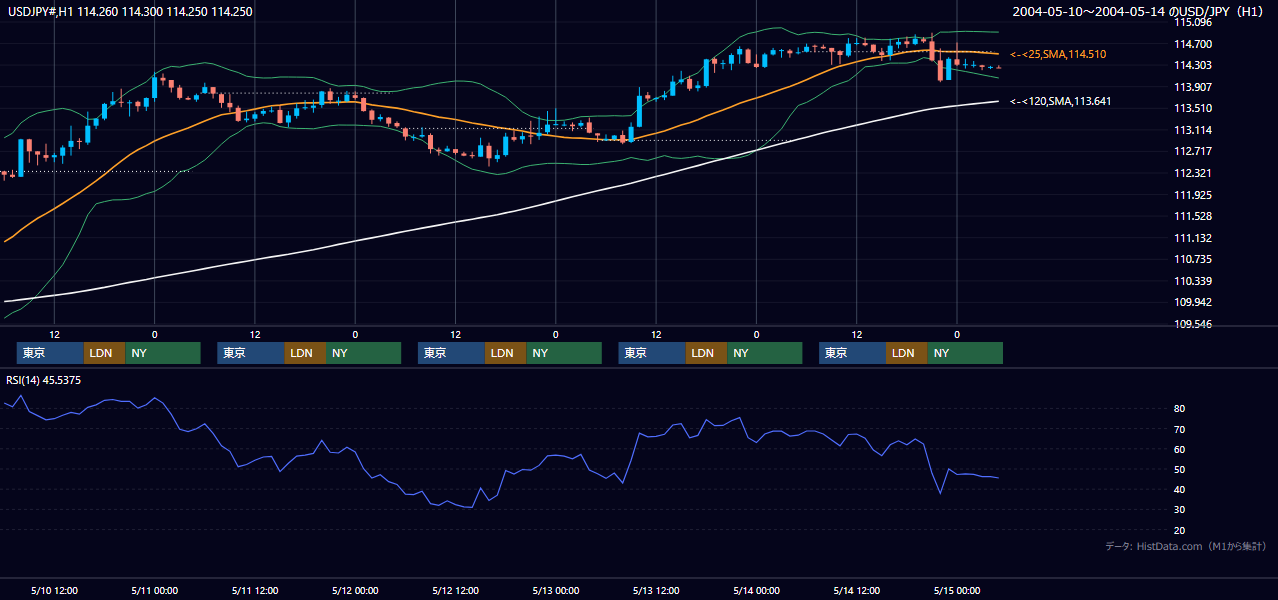Click the NY session box above 5/14 00:00
This screenshot has width=1278, height=600.
pos(764,353)
